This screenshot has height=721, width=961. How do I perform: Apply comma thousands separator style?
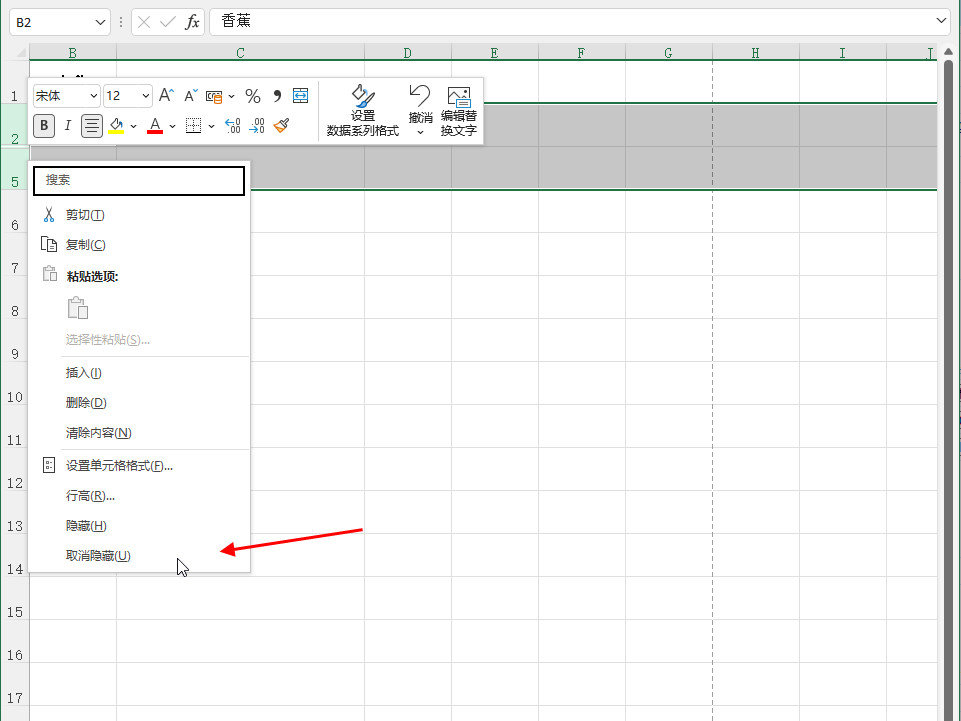[277, 96]
